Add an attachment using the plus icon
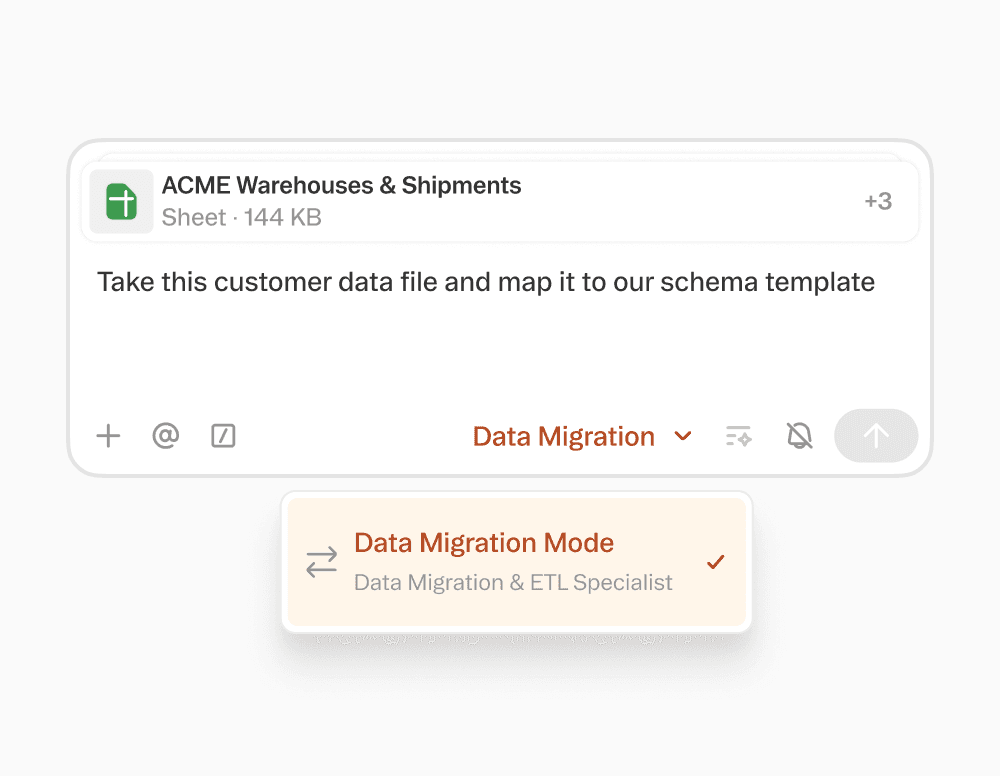1000x776 pixels. pos(108,436)
